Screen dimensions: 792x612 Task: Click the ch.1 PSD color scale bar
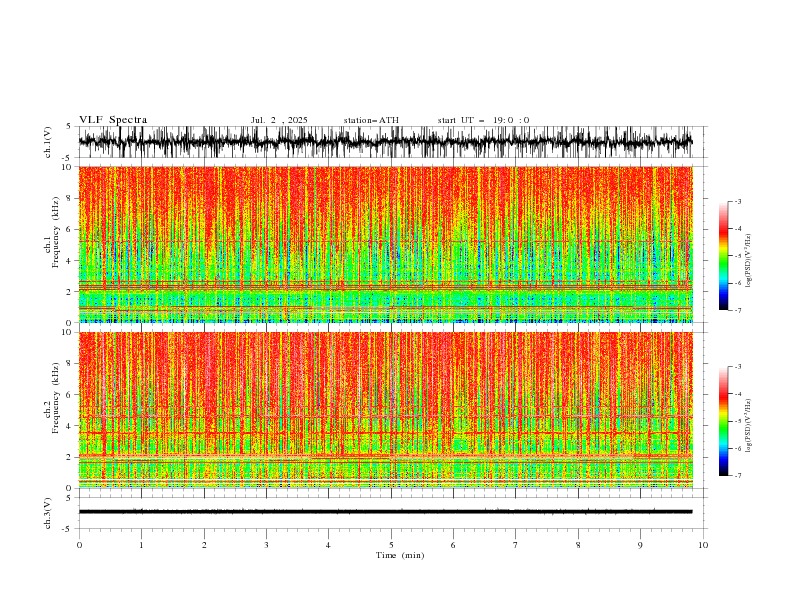[723, 255]
